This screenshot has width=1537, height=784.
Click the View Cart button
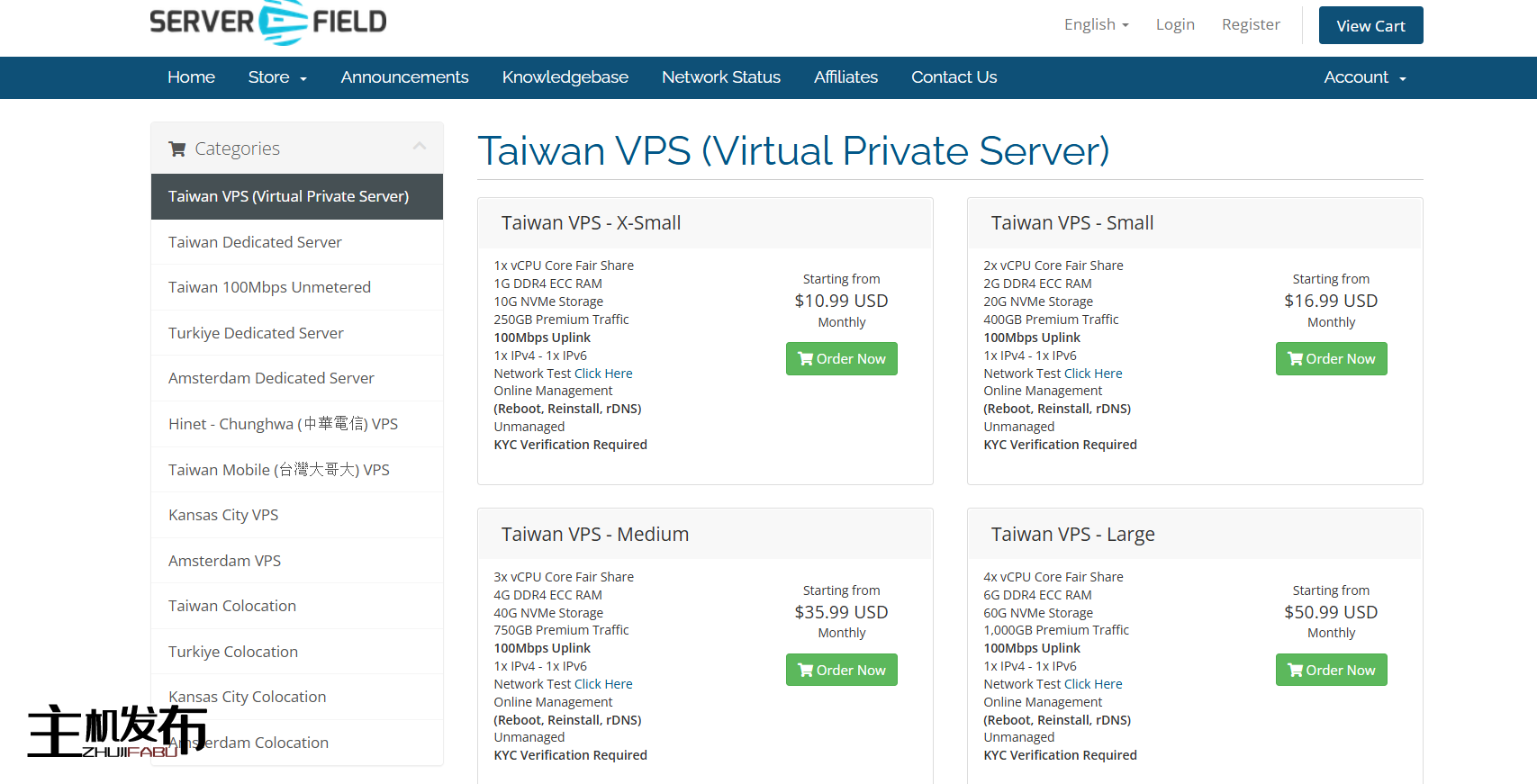pos(1370,25)
